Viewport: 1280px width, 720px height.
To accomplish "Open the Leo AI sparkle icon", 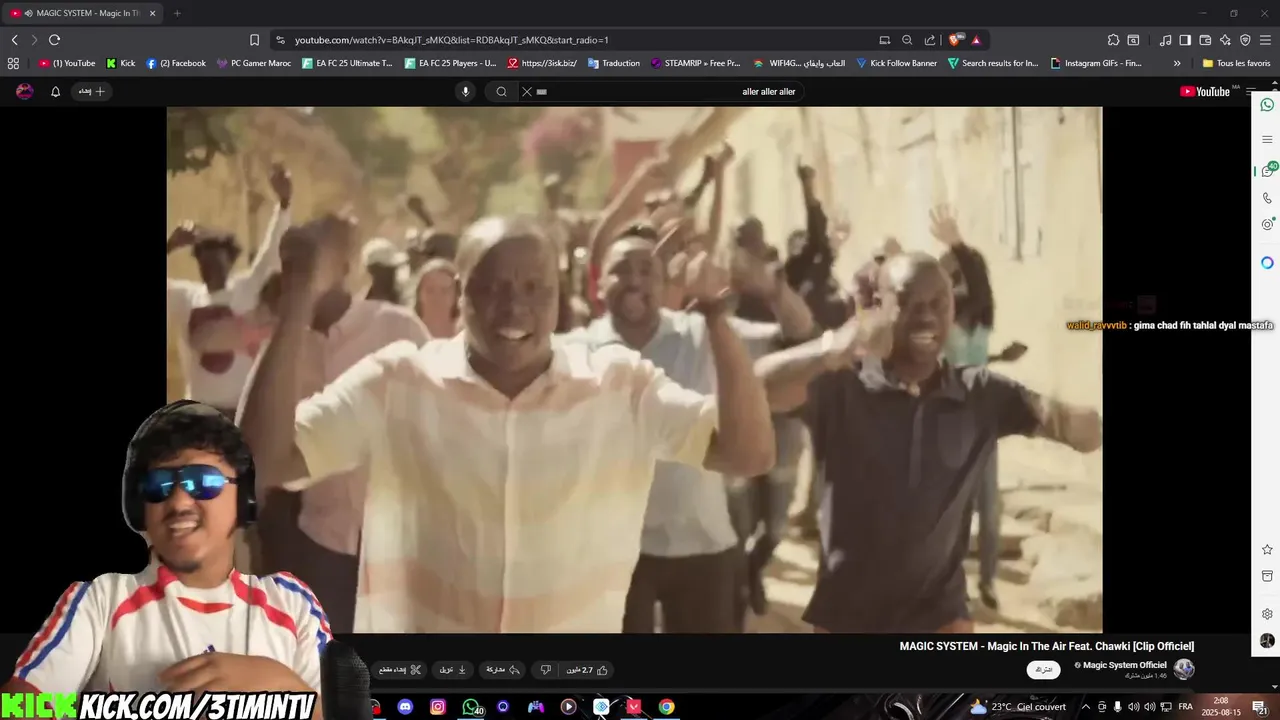I will 1225,40.
